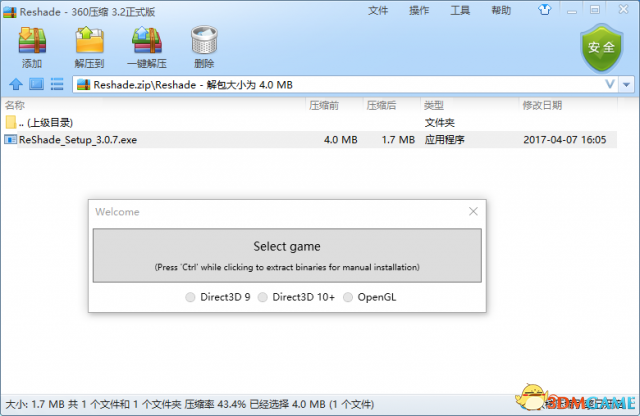Click the 4.0 MB size cell
Image resolution: width=640 pixels, height=416 pixels.
(340, 140)
